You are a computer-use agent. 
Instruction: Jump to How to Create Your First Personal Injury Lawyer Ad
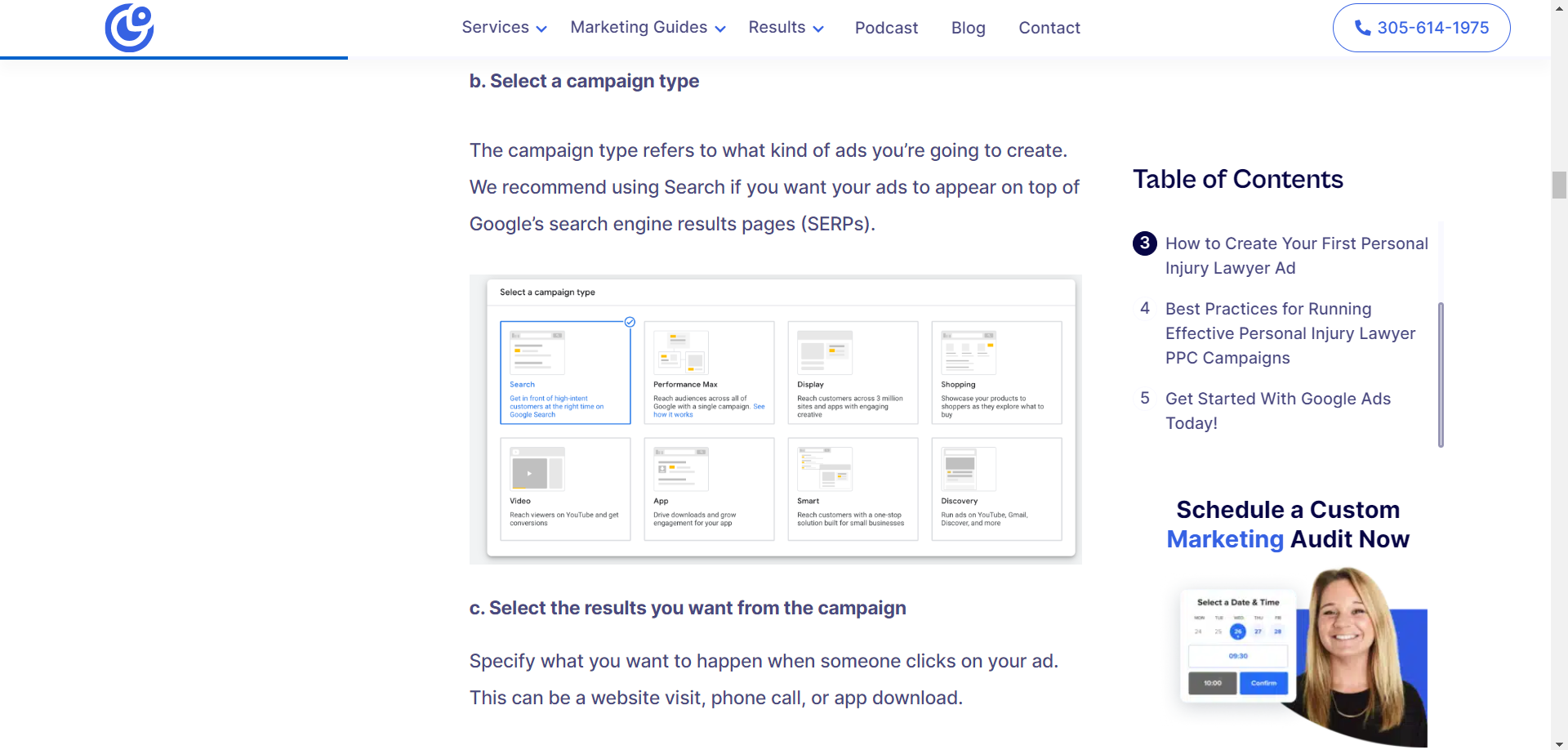pos(1296,256)
